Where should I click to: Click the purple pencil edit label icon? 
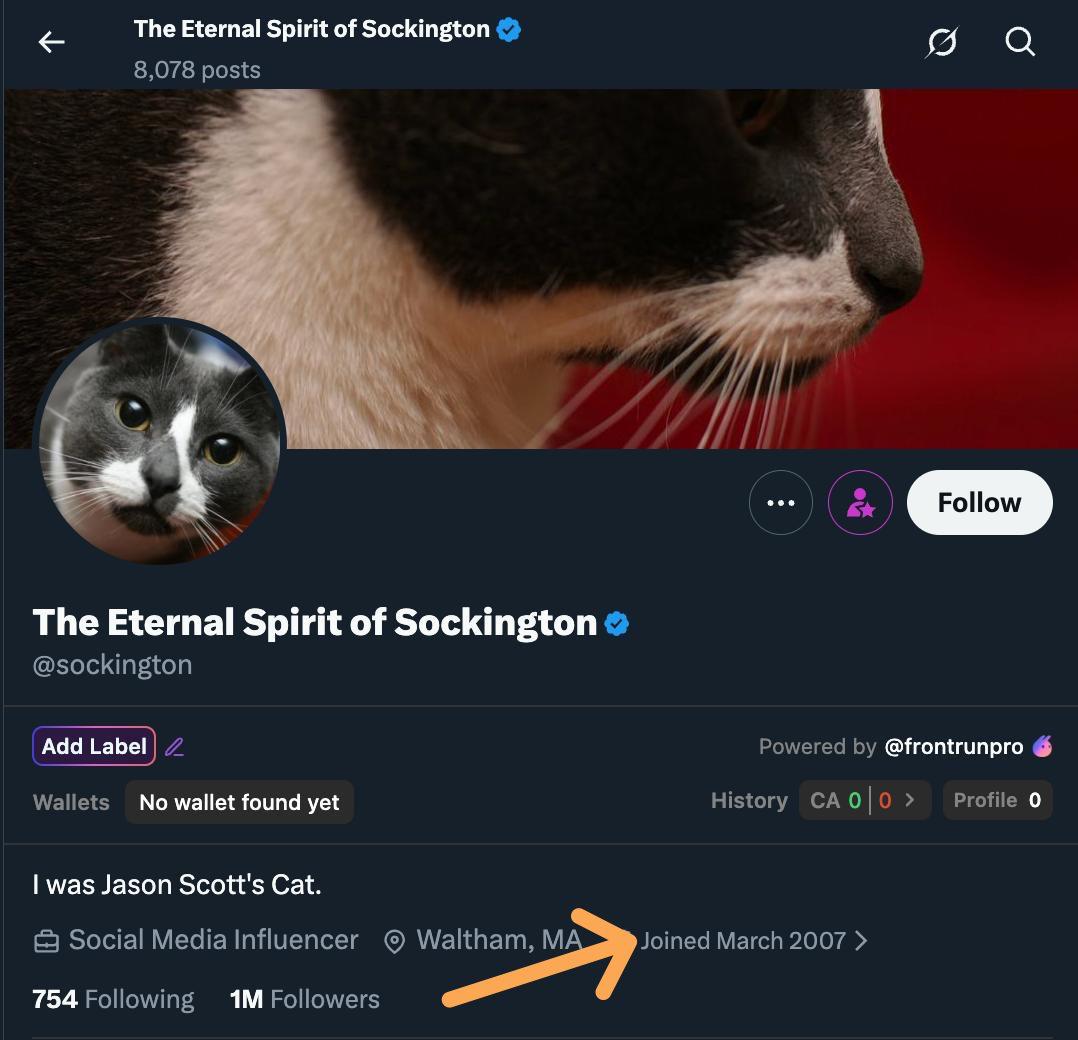175,747
